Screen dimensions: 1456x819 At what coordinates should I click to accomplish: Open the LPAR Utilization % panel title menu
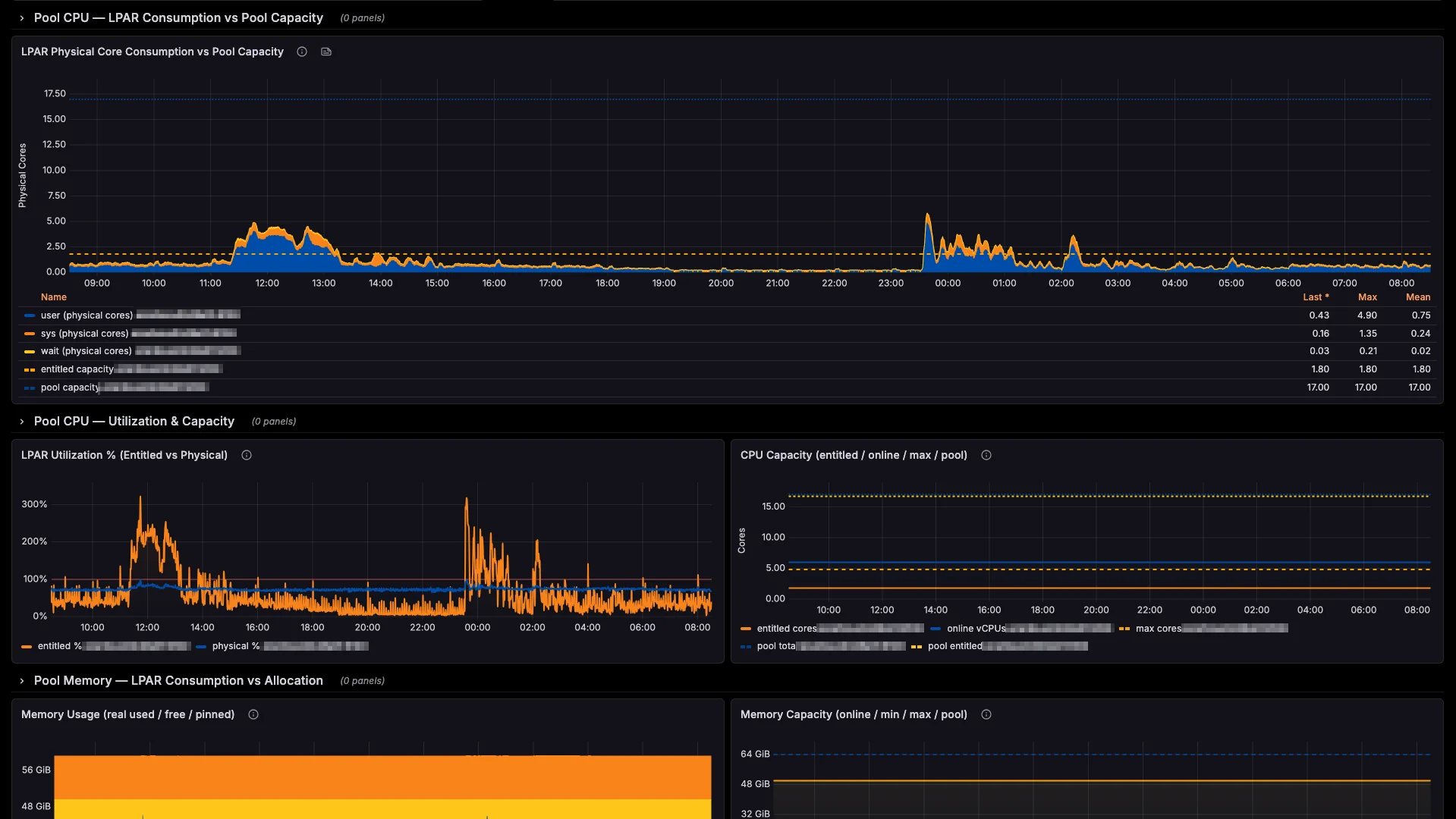[124, 455]
